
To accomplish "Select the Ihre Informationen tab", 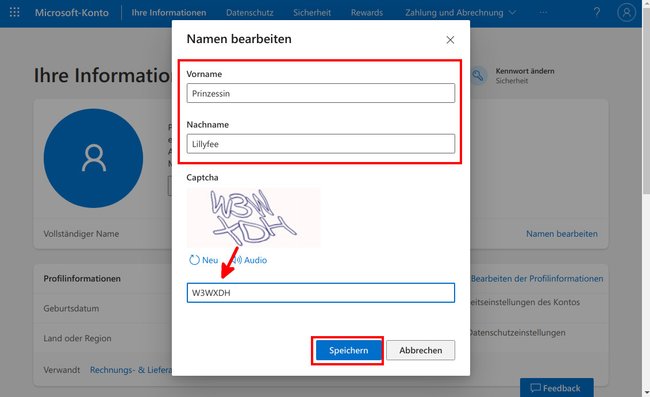I will [x=169, y=12].
